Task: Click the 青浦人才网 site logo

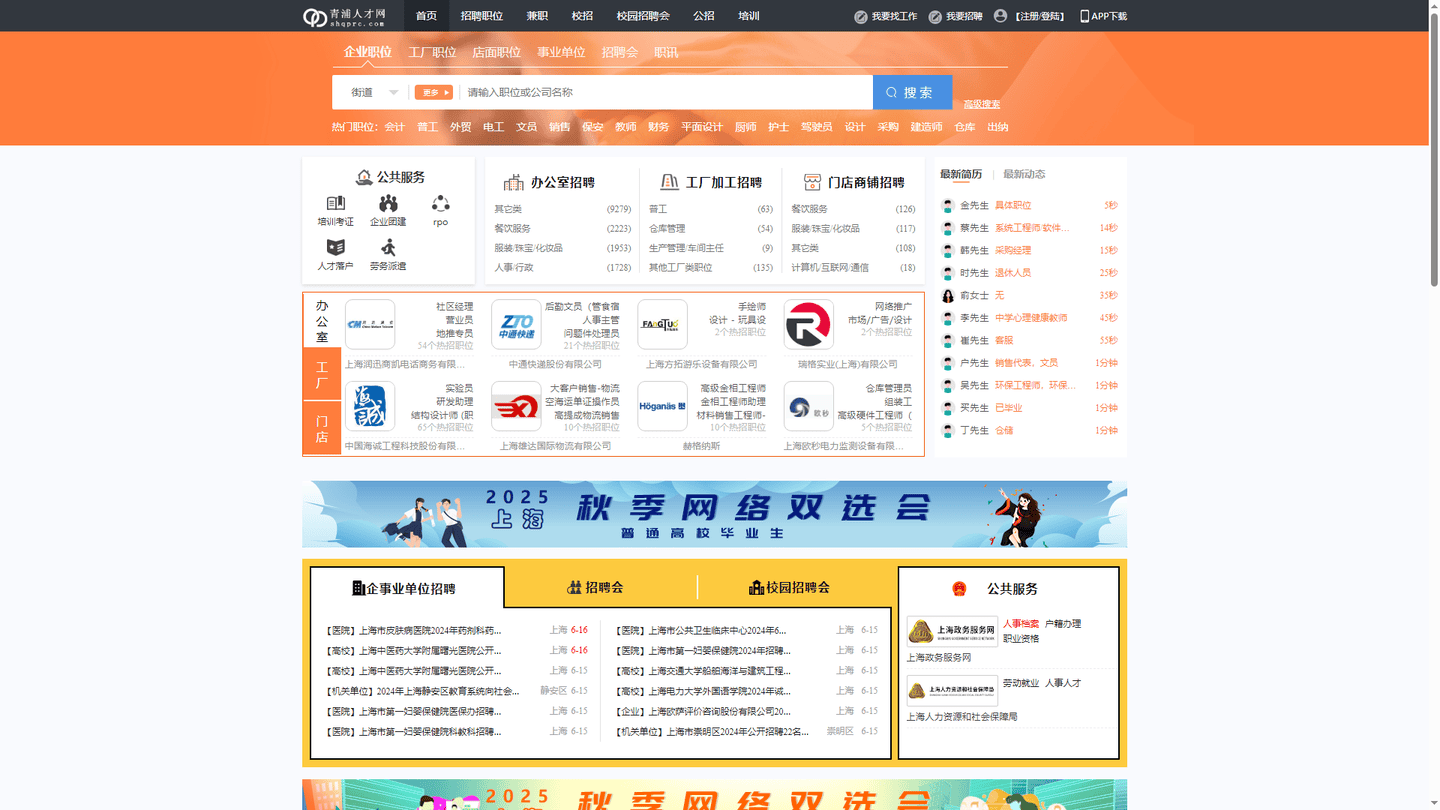Action: click(x=344, y=16)
